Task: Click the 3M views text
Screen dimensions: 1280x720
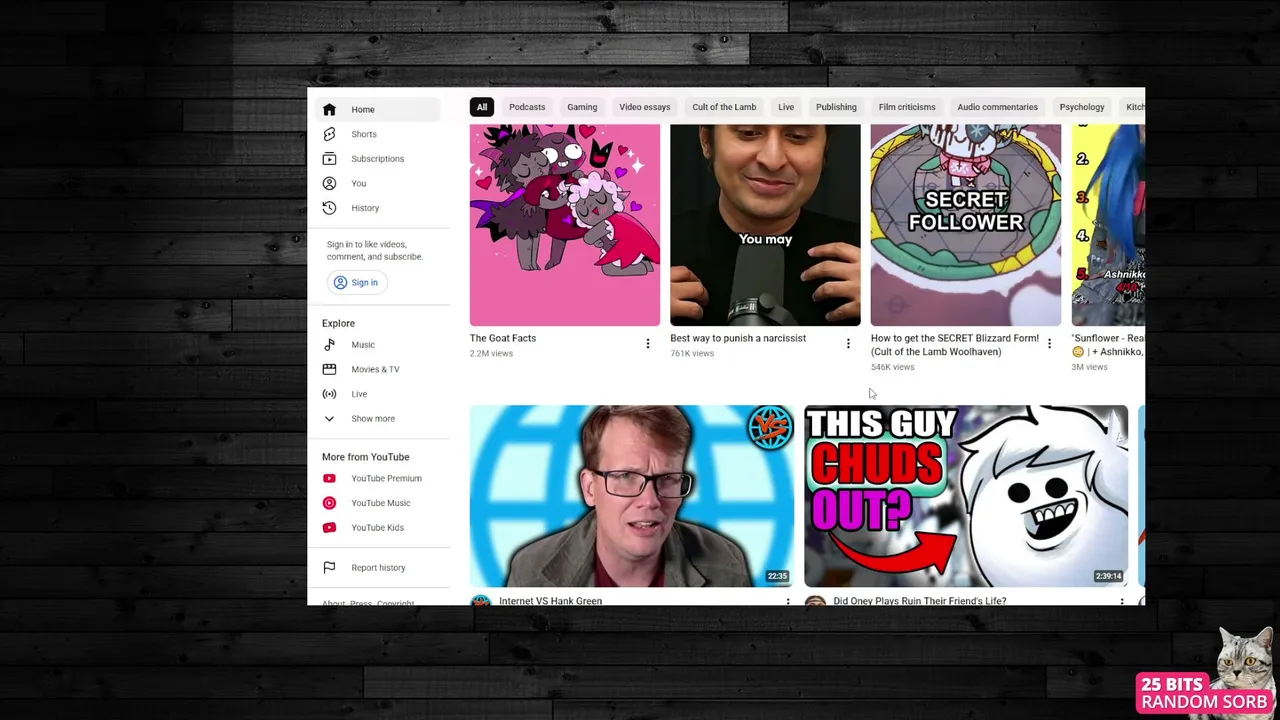Action: tap(1090, 367)
